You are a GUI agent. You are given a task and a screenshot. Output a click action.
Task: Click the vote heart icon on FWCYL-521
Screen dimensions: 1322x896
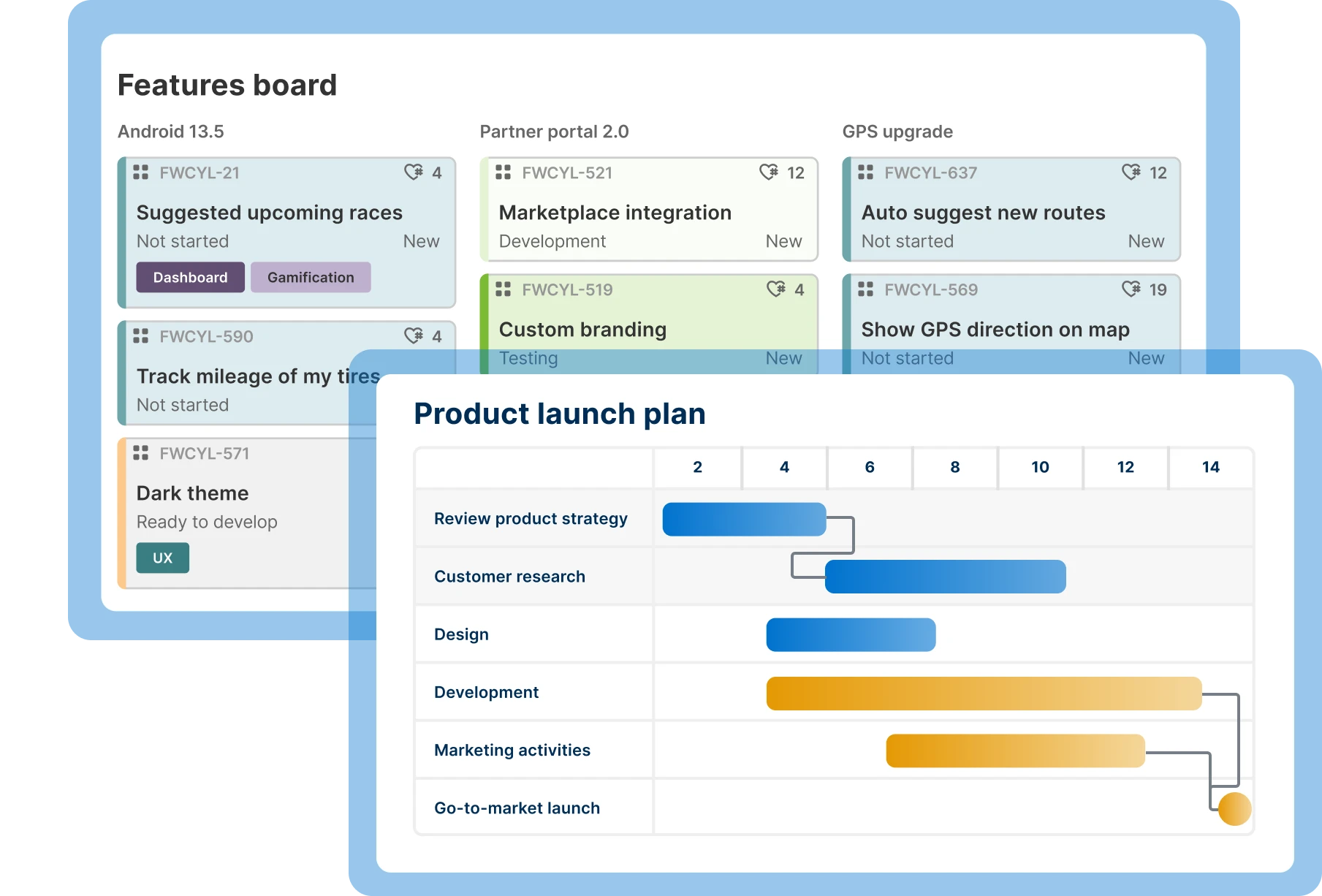click(769, 172)
